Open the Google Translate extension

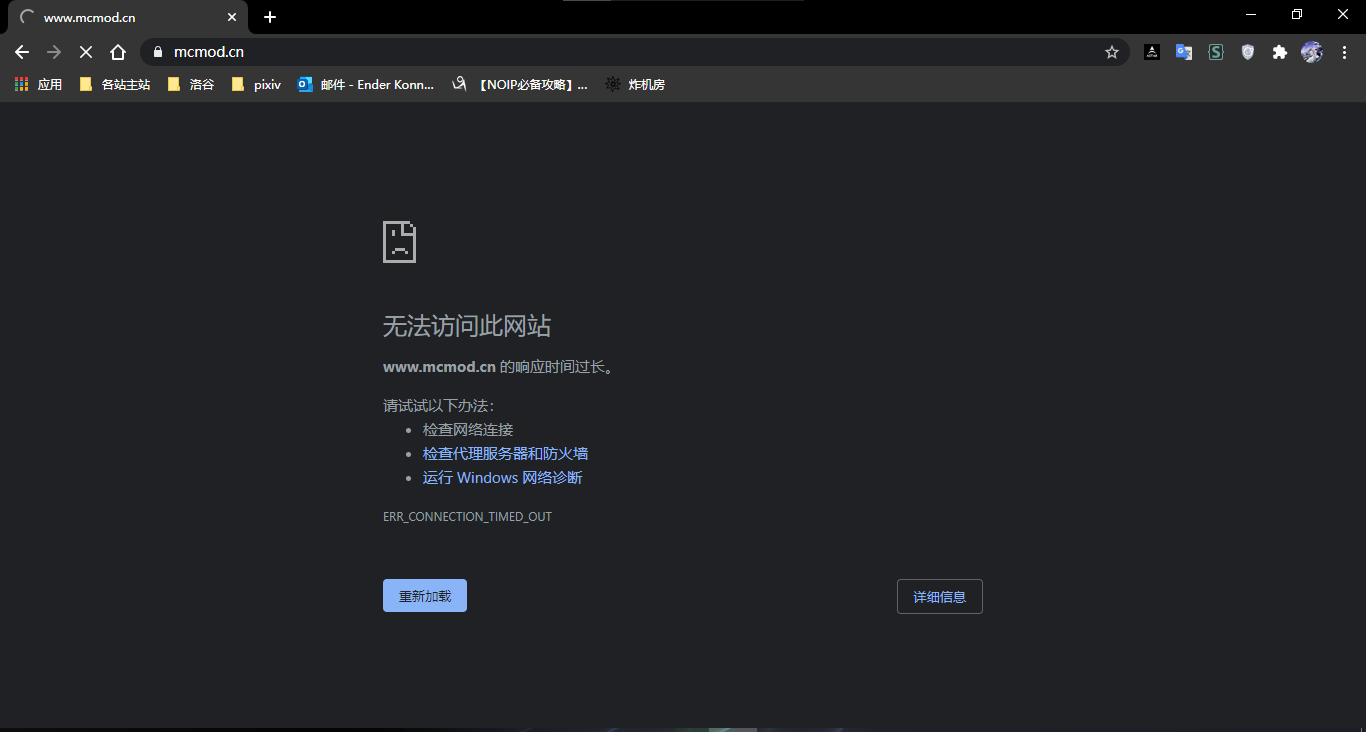pos(1184,51)
